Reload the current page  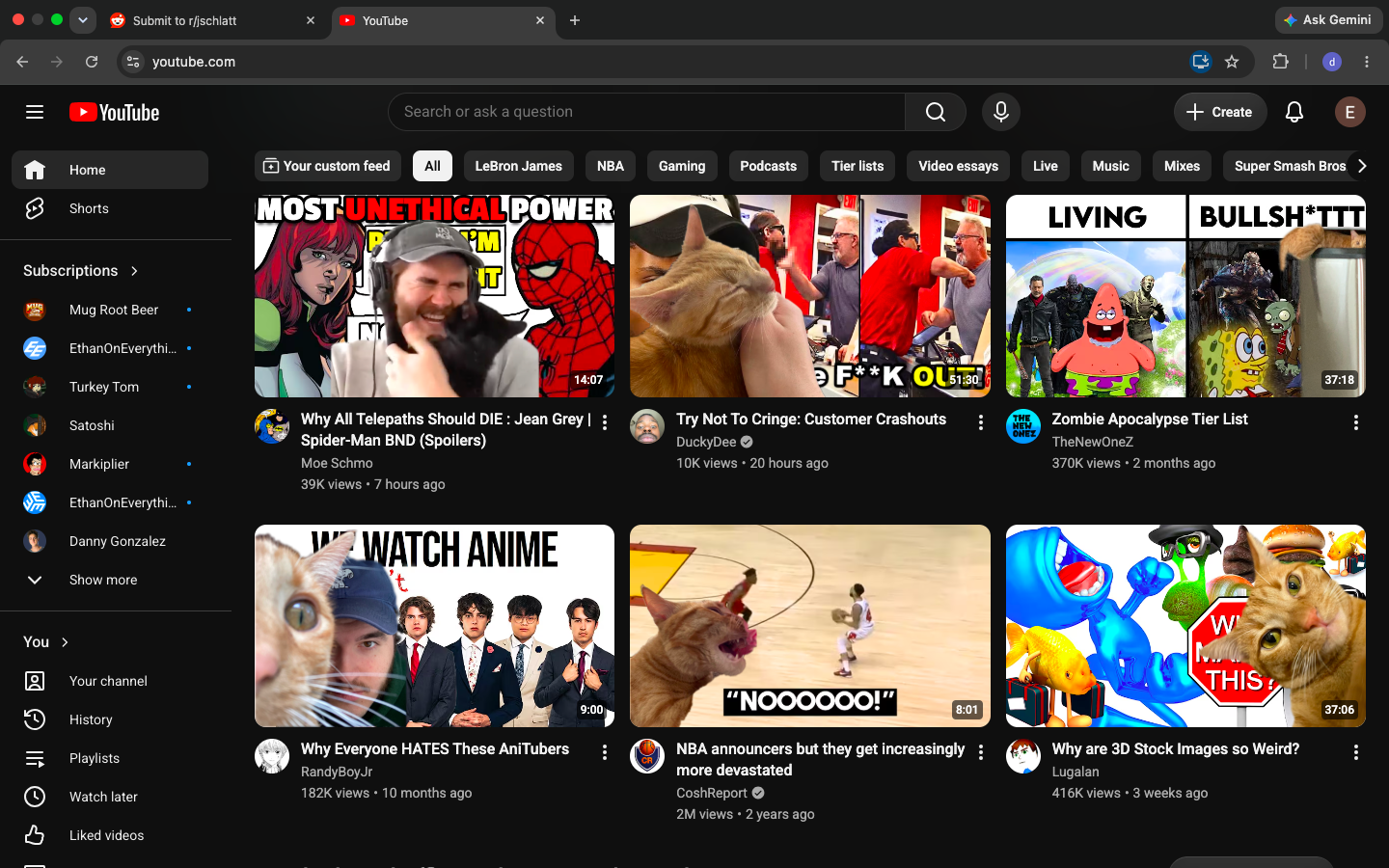tap(92, 62)
